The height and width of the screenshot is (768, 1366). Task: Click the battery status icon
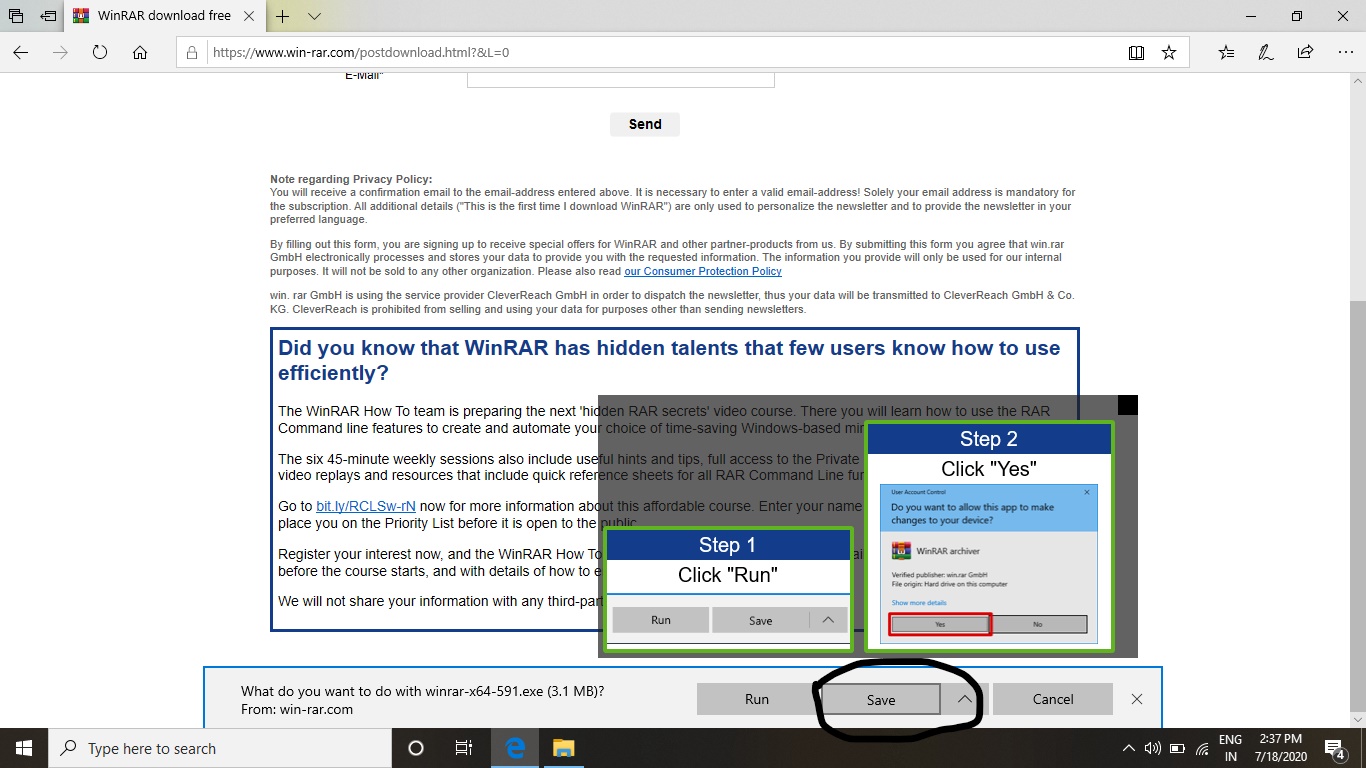pos(1176,748)
